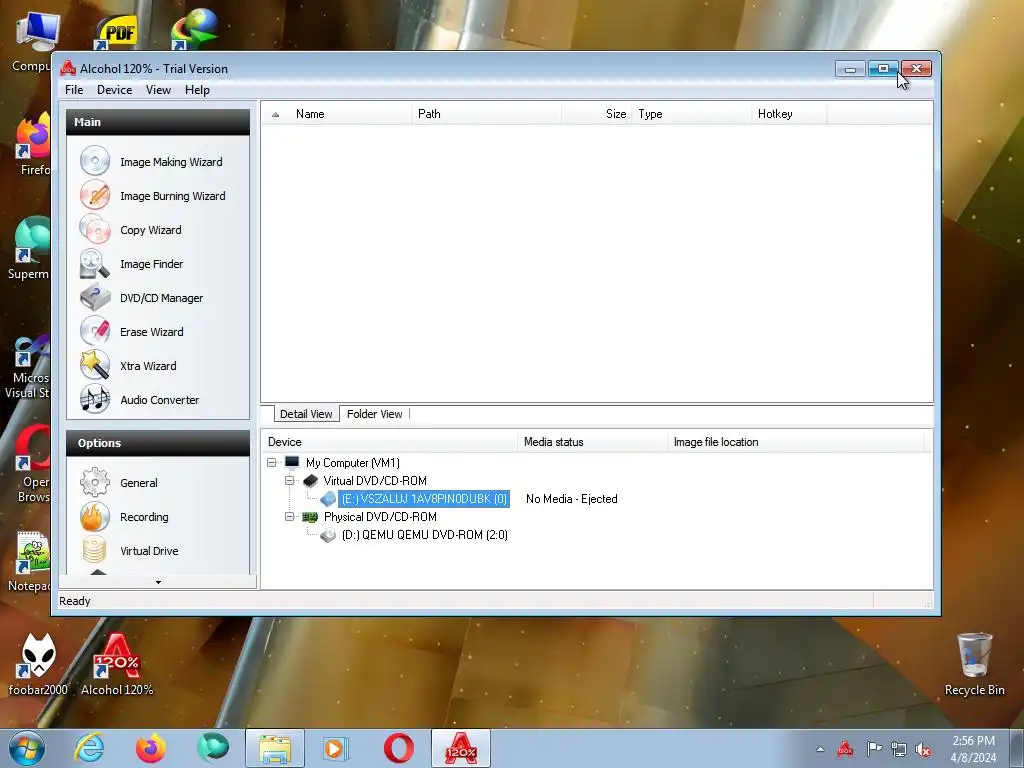Select the (D:) QEMU QEMU DVD-ROM row
Image resolution: width=1024 pixels, height=768 pixels.
(x=424, y=535)
